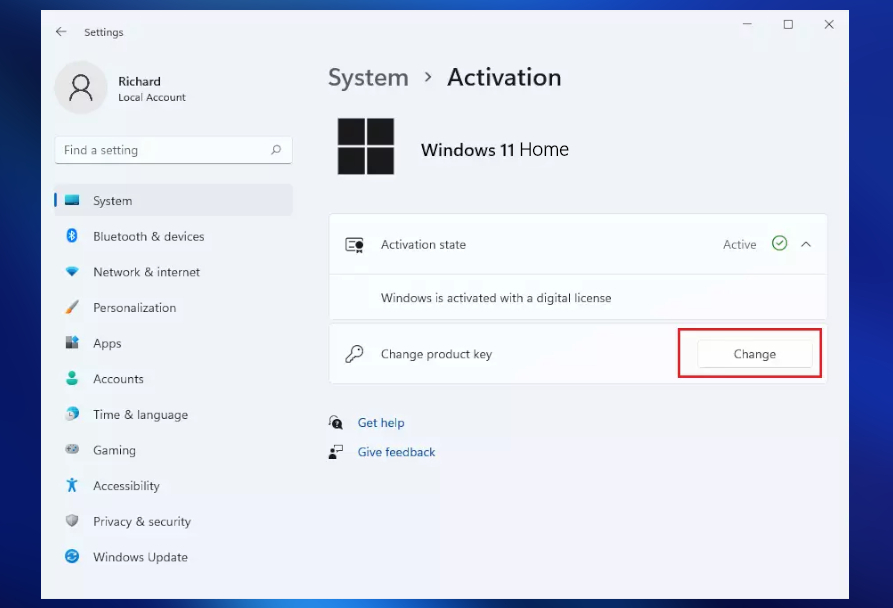Click the Network & internet globe icon

tap(71, 272)
